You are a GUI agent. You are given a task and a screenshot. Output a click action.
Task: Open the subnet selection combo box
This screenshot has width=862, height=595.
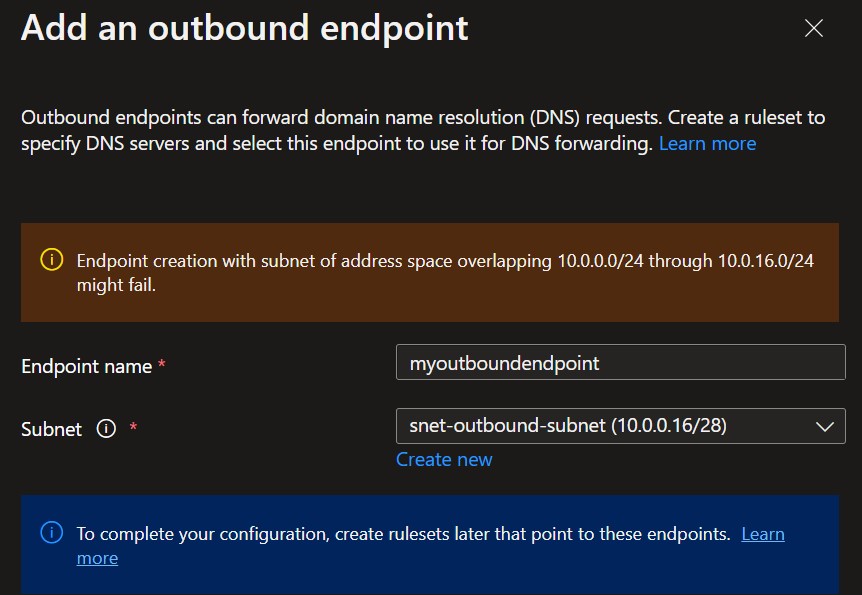pos(620,425)
